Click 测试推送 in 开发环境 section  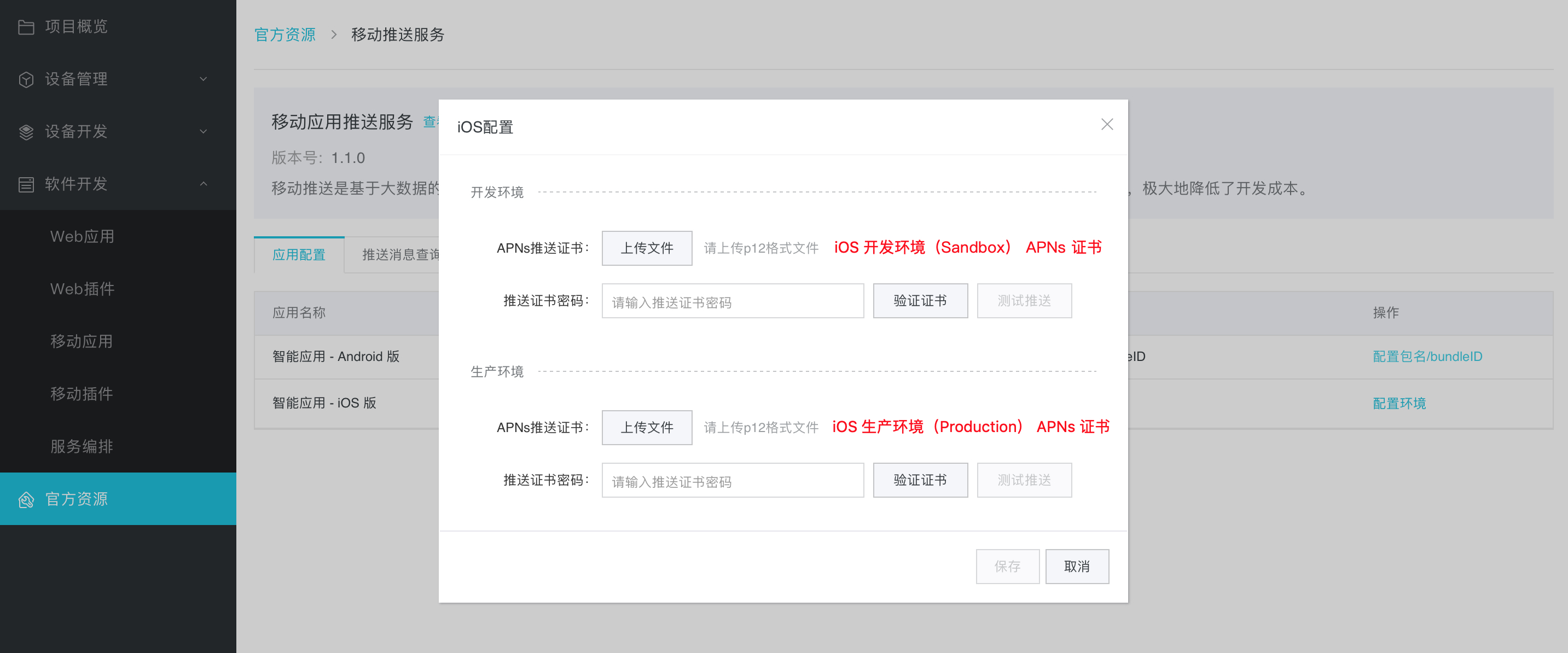pyautogui.click(x=1024, y=301)
